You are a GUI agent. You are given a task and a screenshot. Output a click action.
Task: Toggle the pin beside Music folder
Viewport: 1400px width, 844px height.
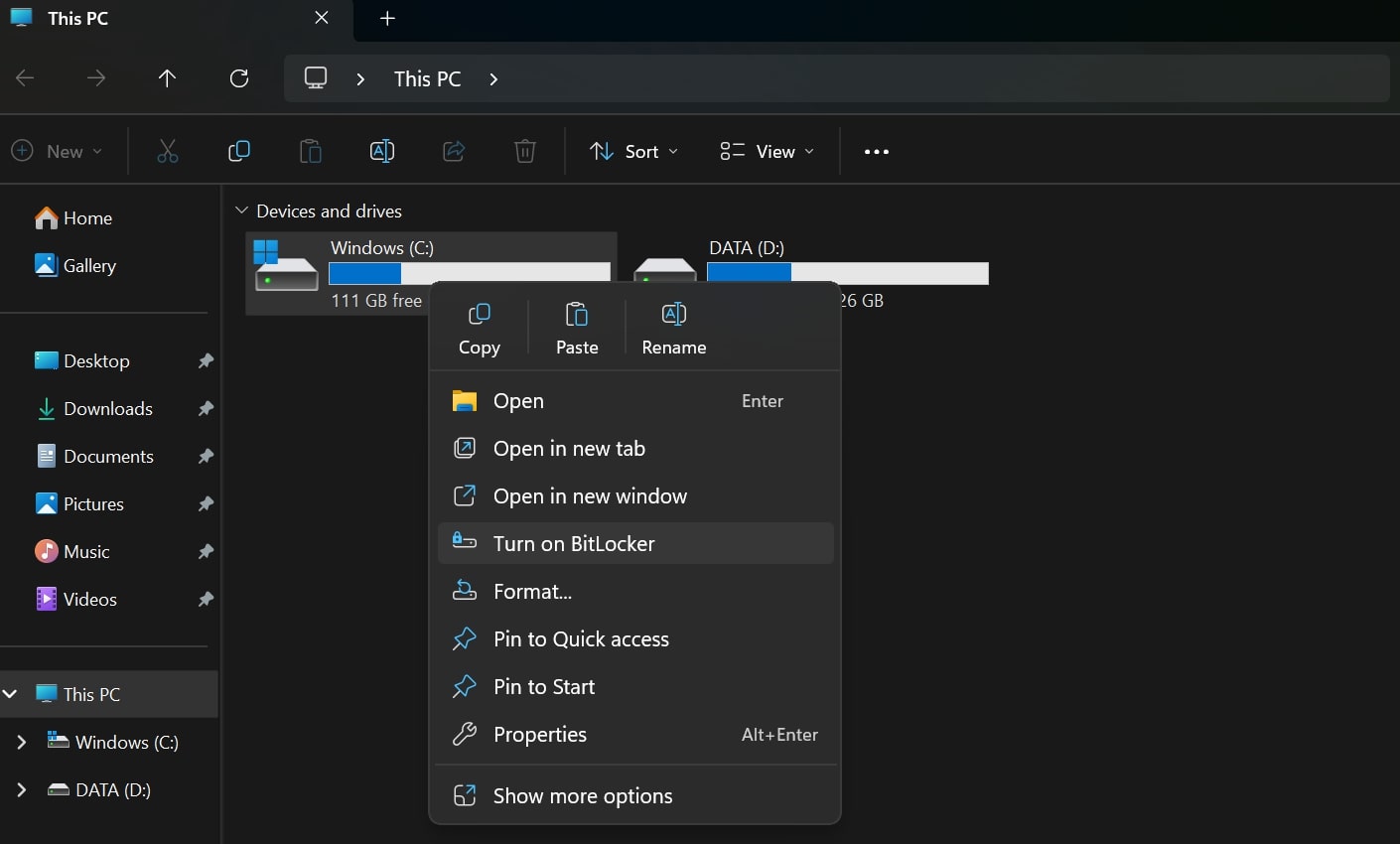click(x=206, y=552)
